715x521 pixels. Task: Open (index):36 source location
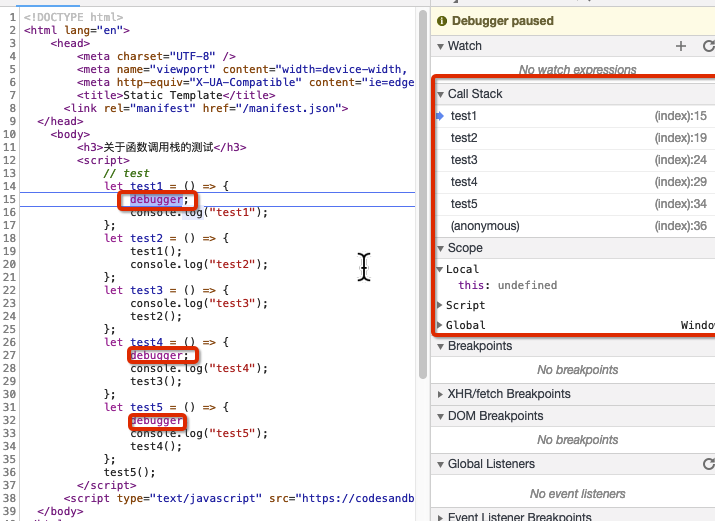tap(680, 226)
